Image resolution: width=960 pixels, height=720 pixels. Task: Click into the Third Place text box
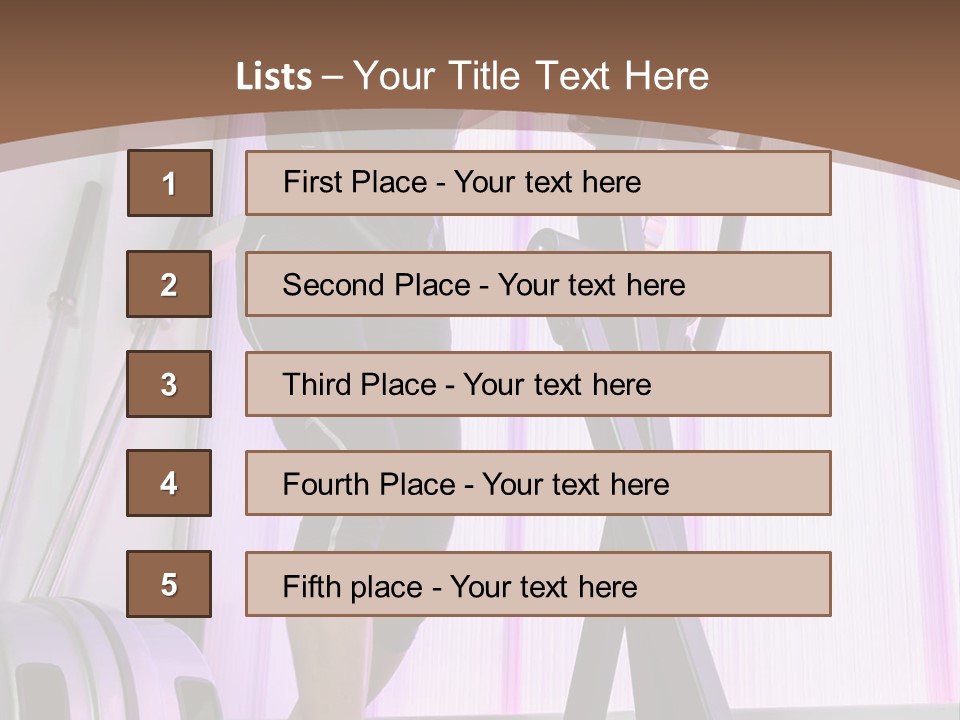538,384
